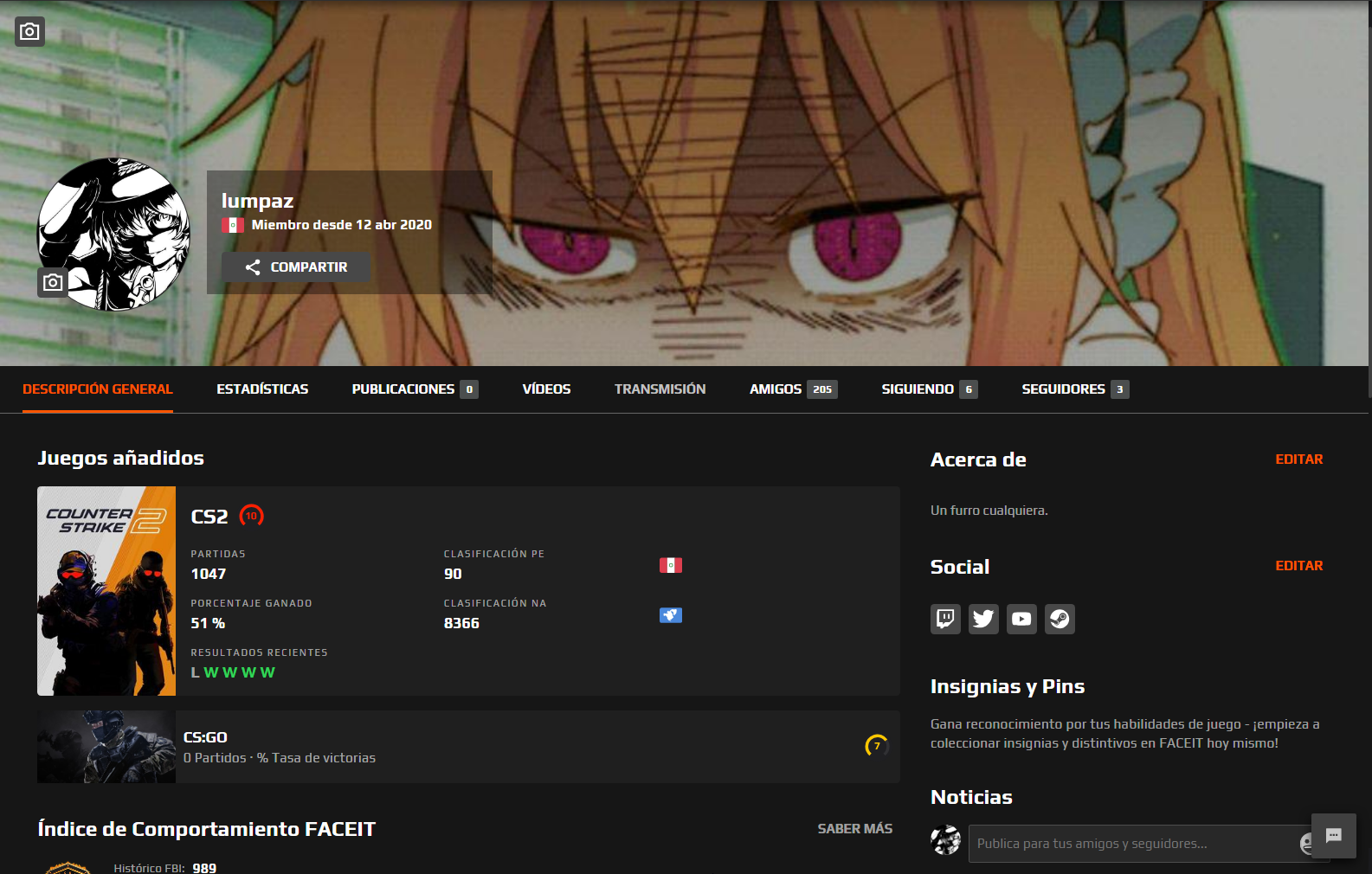Open the CS:GO game thumbnail
The height and width of the screenshot is (874, 1372).
(106, 747)
